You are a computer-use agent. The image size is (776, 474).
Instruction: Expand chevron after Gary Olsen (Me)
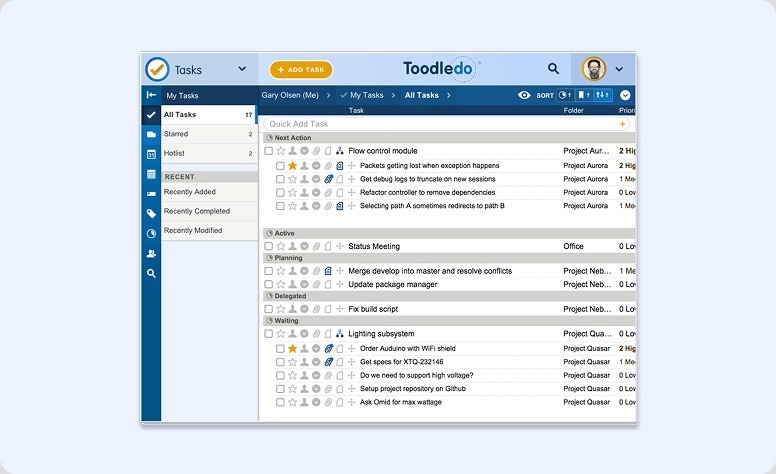(x=328, y=95)
